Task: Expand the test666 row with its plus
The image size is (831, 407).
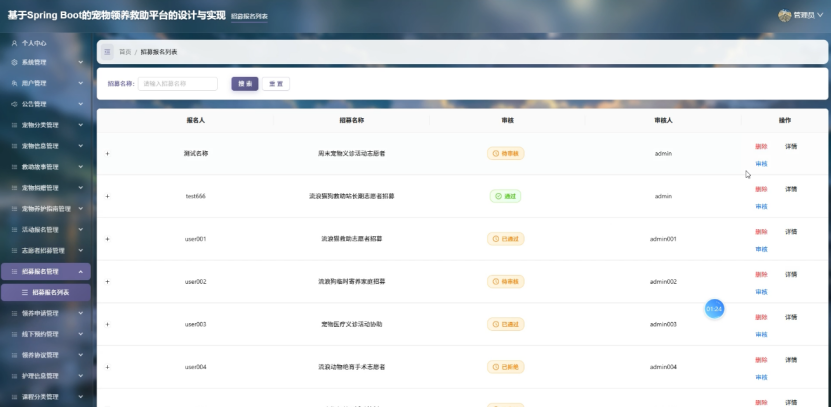Action: (107, 197)
